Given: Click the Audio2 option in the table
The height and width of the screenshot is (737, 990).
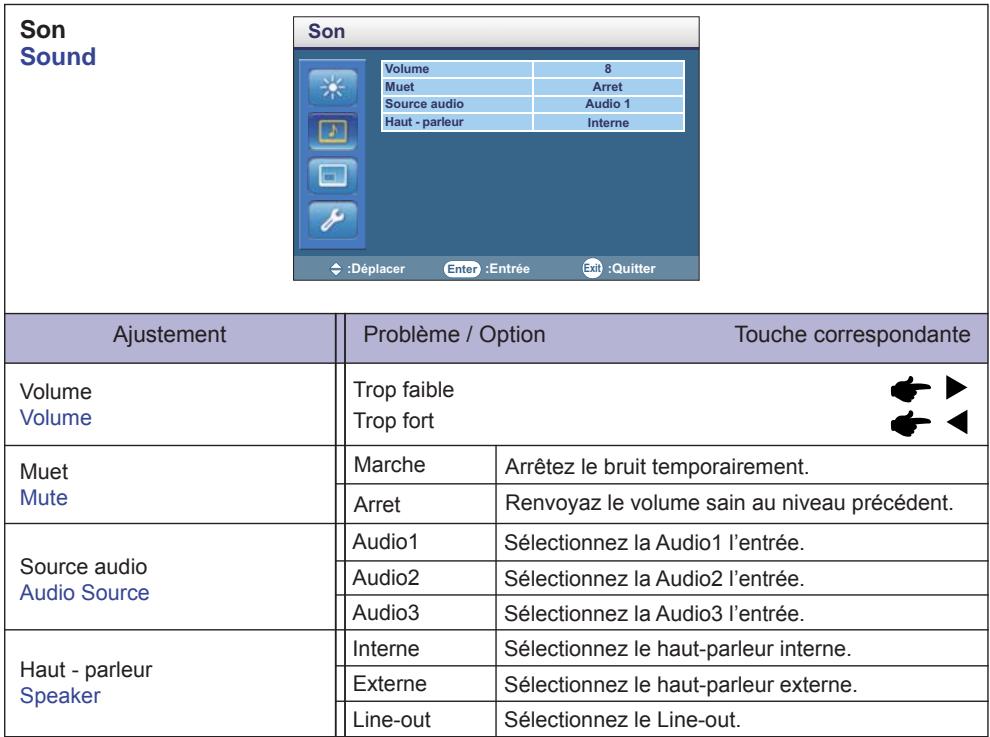Looking at the screenshot, I should pyautogui.click(x=386, y=578).
